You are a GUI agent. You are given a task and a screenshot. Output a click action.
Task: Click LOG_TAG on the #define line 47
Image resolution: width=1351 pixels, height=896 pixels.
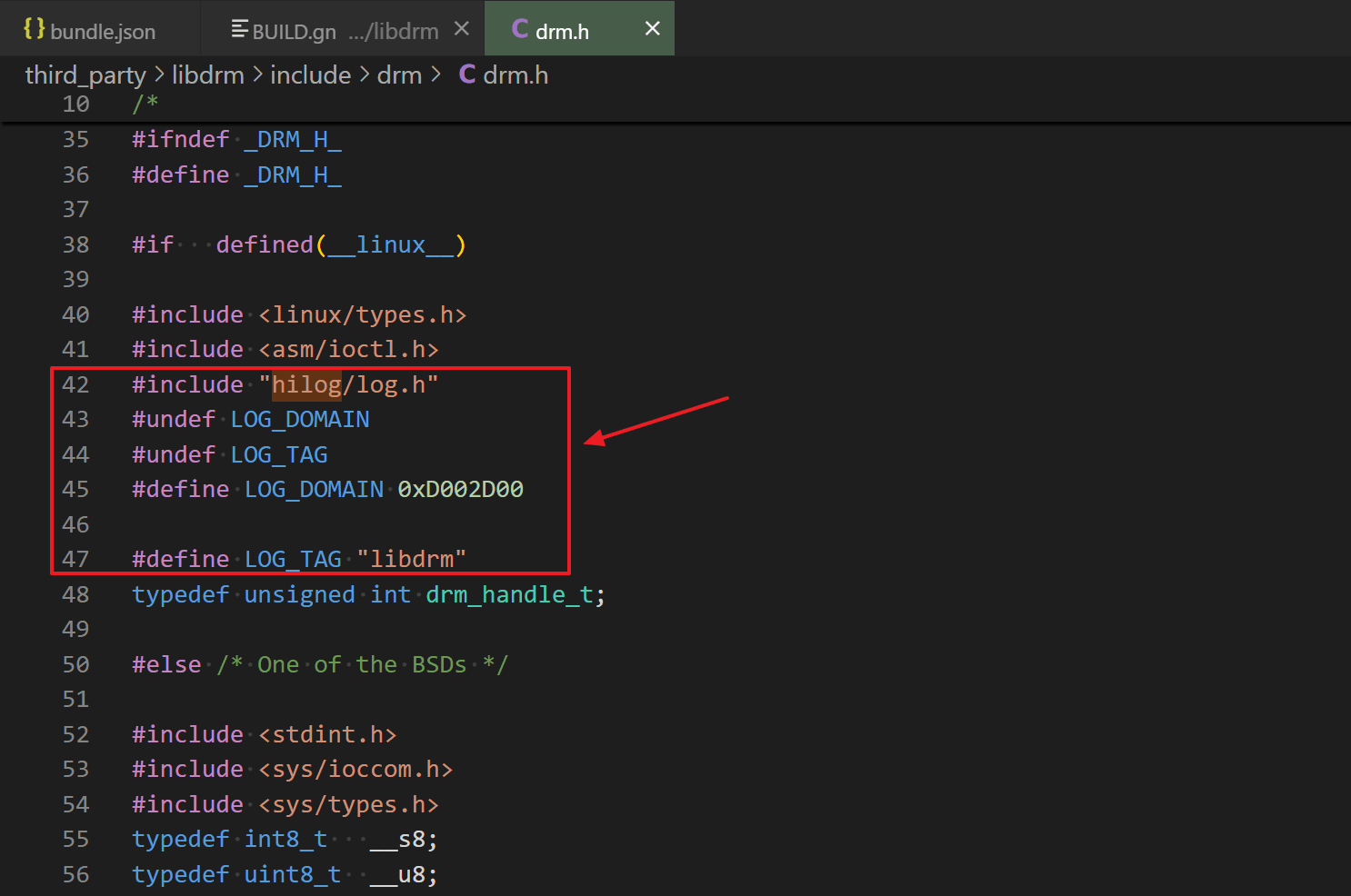[x=293, y=560]
